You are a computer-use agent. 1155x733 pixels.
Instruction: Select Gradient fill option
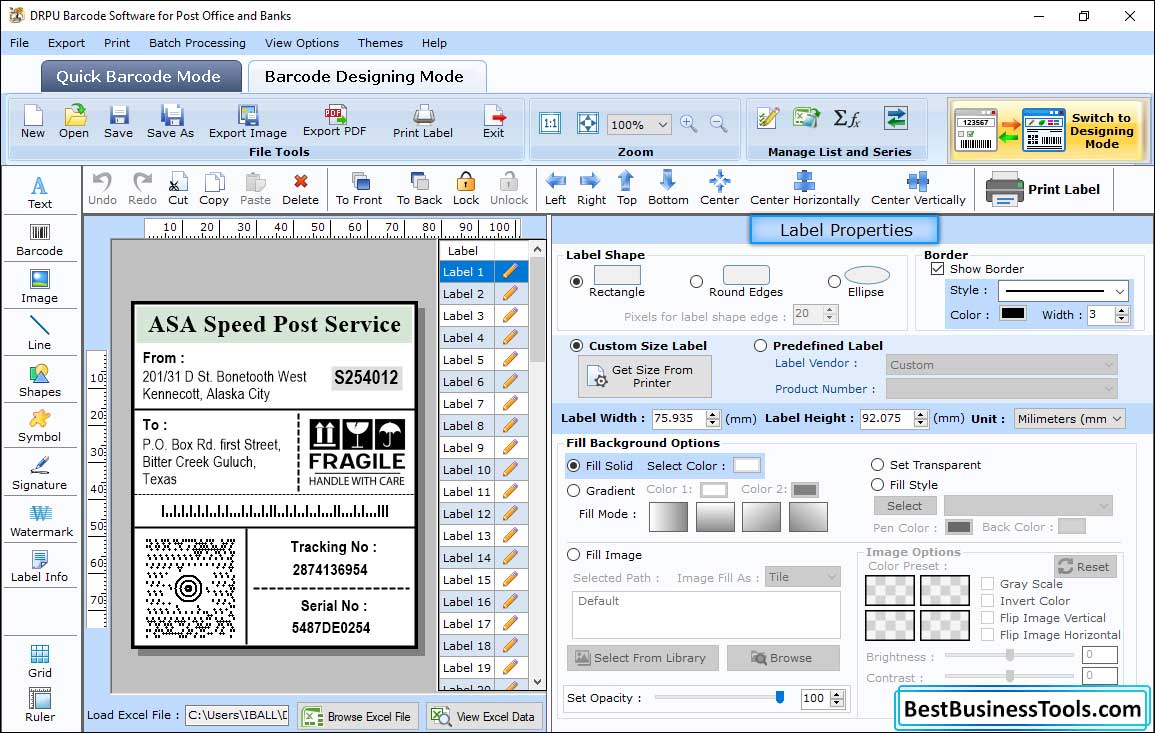(x=574, y=491)
